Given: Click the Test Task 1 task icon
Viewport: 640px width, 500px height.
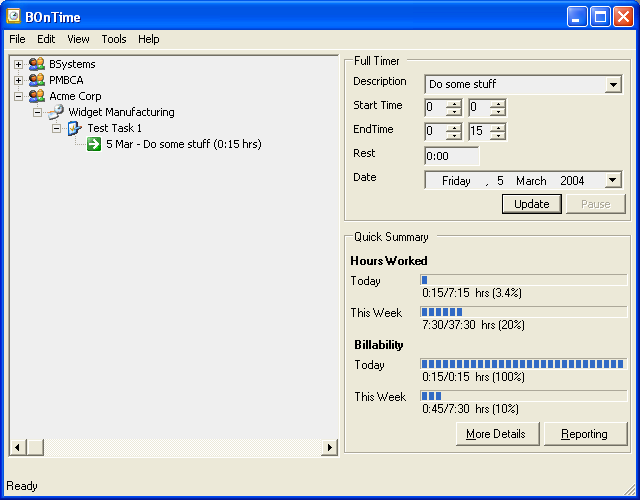Looking at the screenshot, I should 74,128.
